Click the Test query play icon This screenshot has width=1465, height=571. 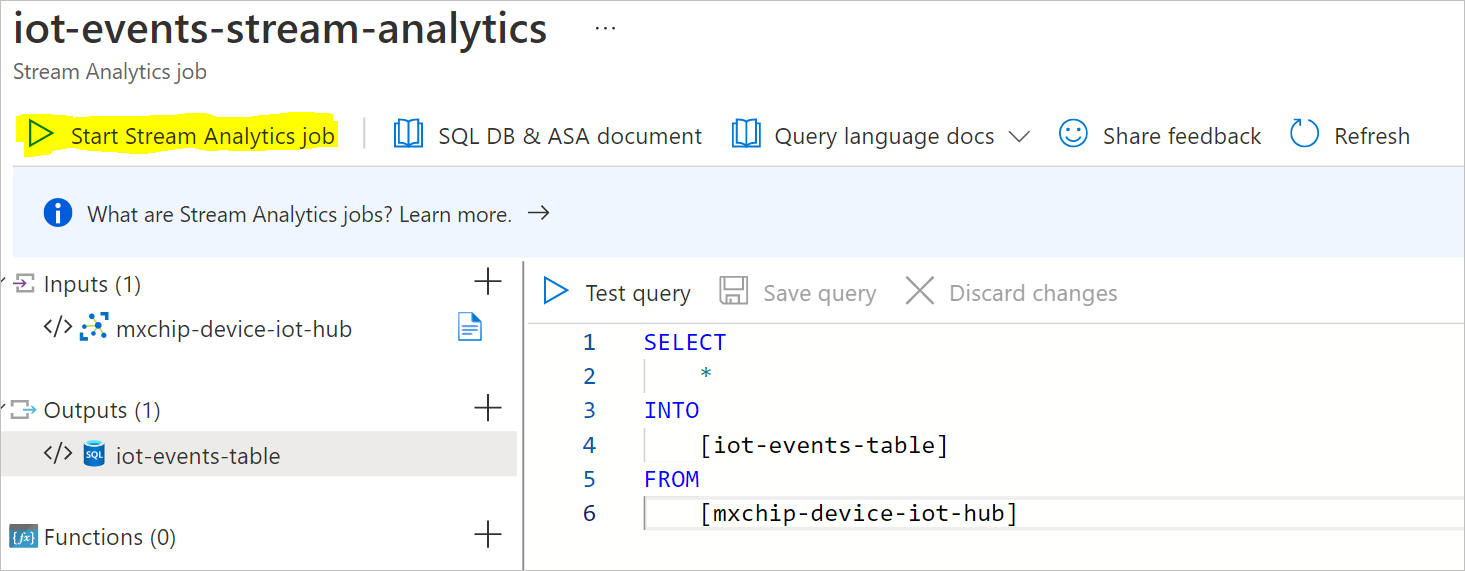tap(555, 292)
